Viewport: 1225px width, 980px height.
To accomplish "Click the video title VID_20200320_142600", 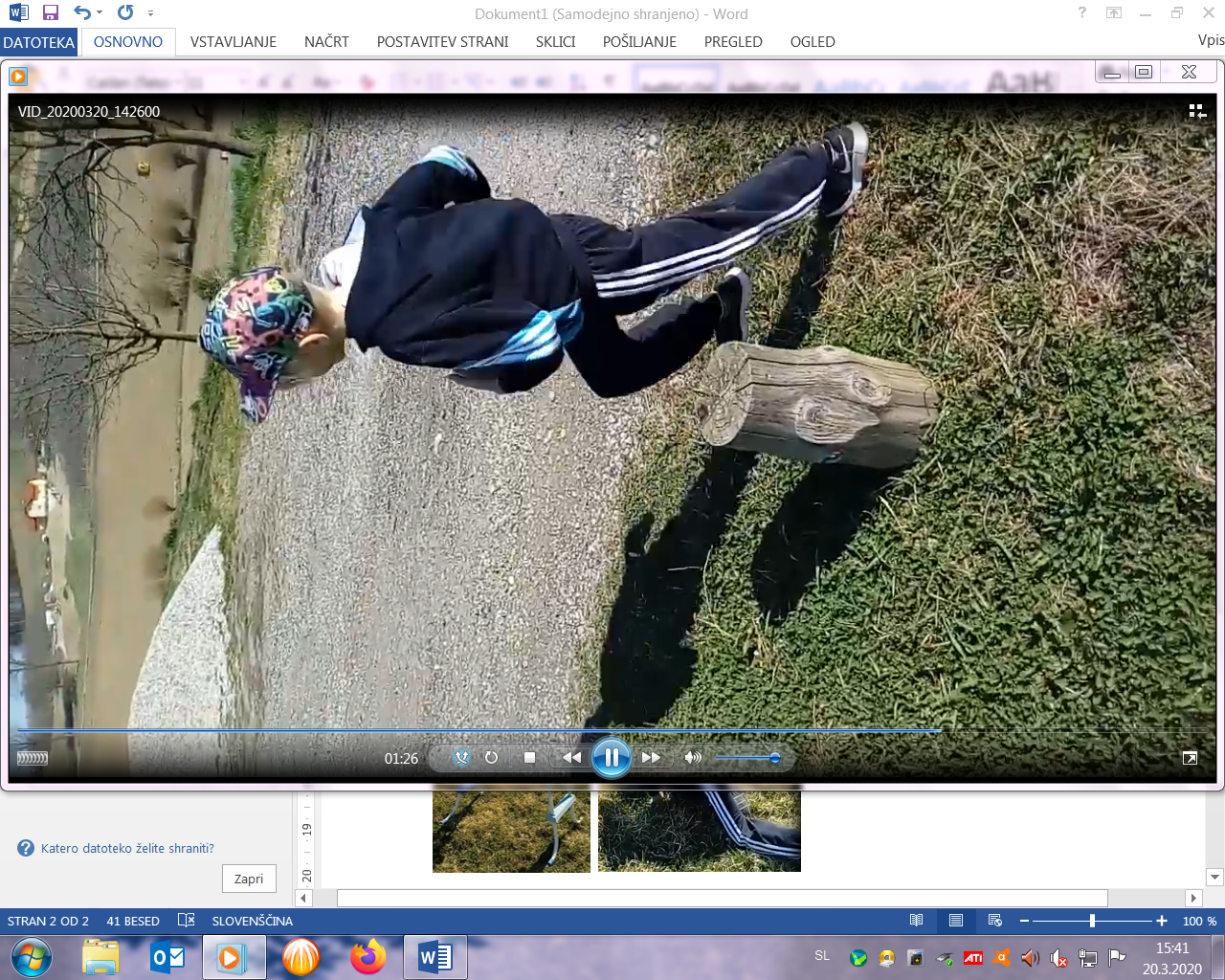I will point(89,111).
